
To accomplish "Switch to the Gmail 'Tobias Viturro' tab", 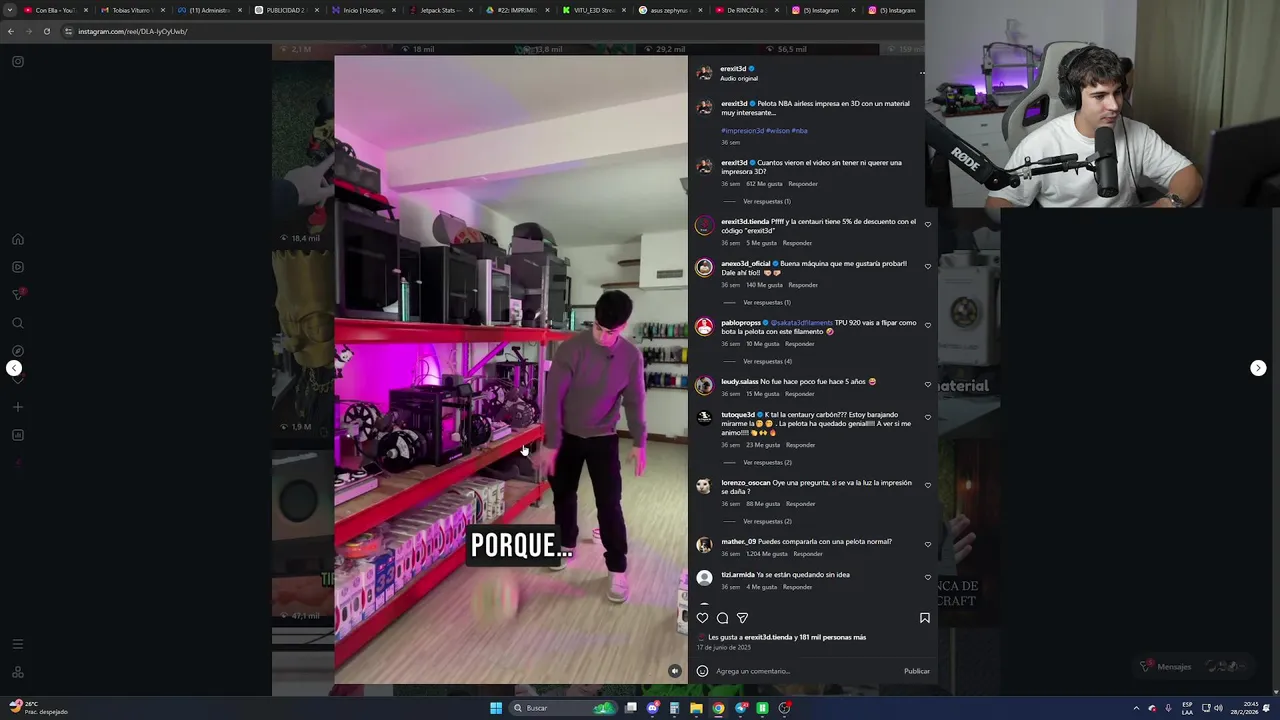I will pos(131,10).
